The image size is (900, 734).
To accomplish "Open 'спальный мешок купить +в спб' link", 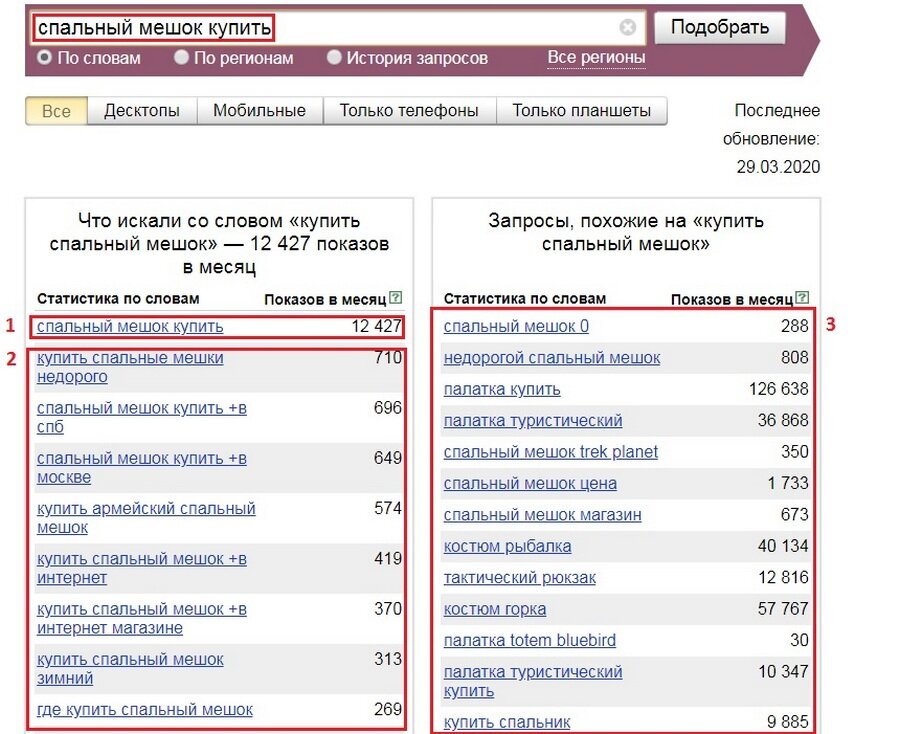I will click(x=142, y=417).
